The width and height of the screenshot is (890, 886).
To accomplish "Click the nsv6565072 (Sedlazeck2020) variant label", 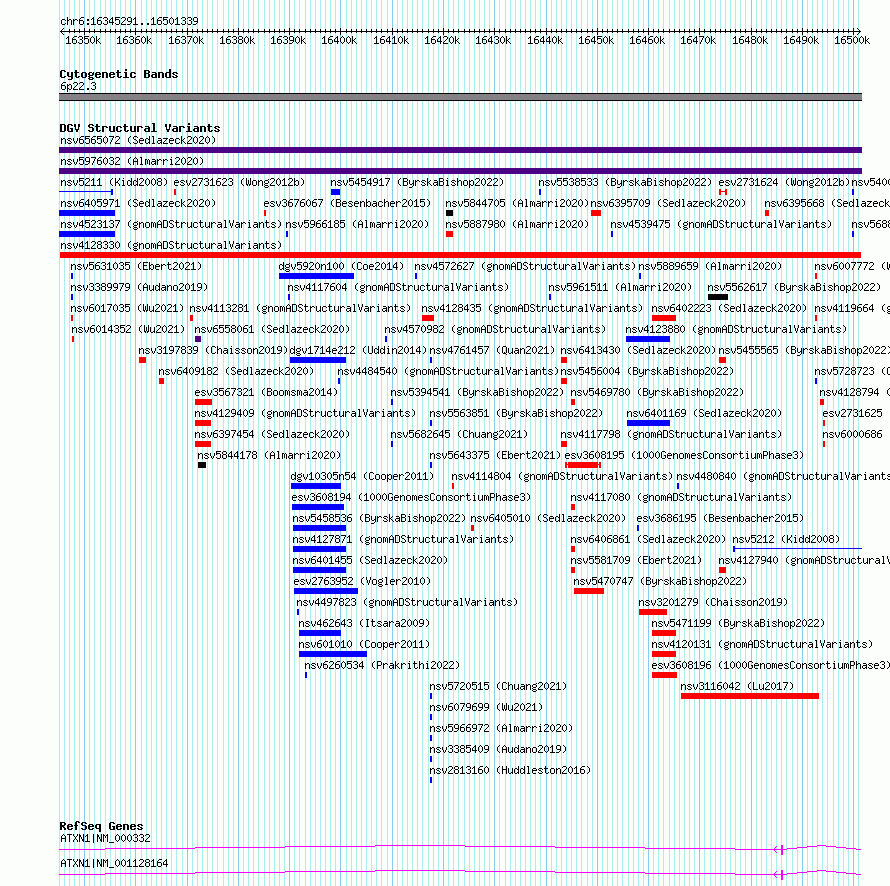I will point(138,140).
